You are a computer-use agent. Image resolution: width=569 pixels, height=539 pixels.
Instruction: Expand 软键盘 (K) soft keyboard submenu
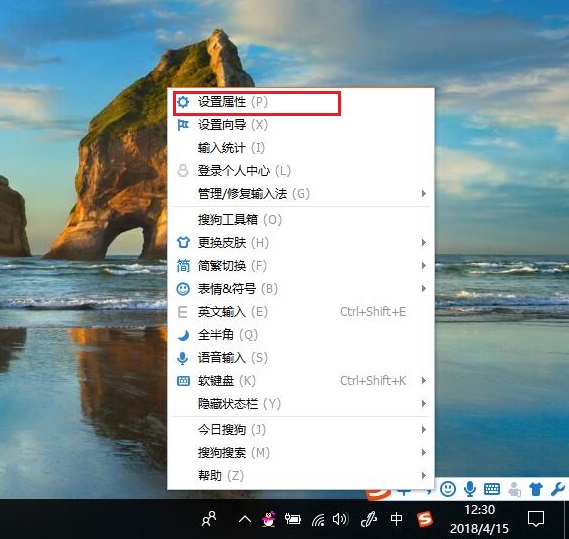click(x=301, y=381)
